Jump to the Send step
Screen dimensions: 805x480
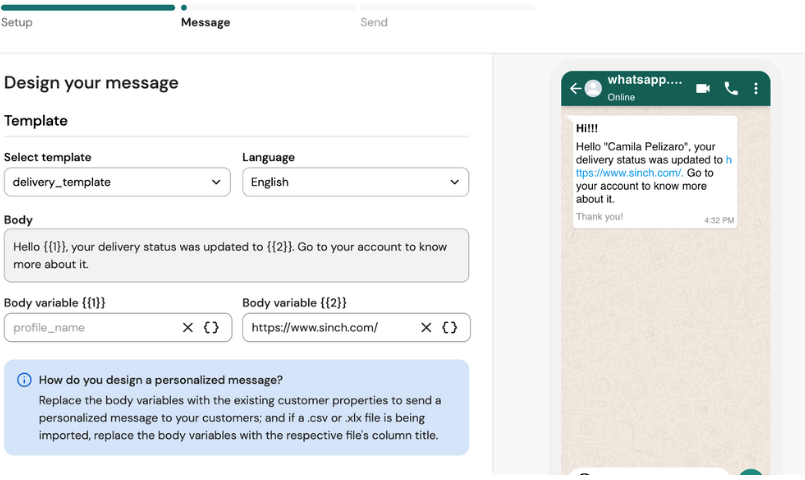click(374, 22)
